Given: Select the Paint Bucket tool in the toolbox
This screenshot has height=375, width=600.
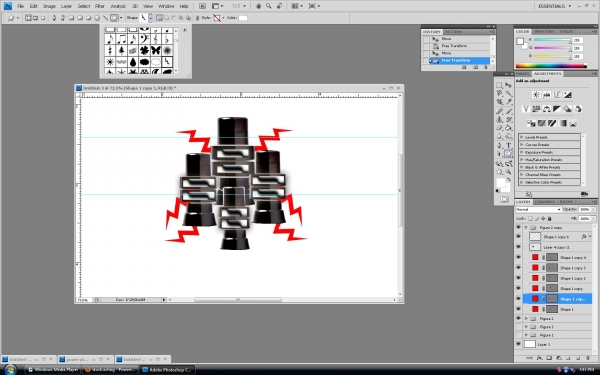Looking at the screenshot, I should click(509, 128).
